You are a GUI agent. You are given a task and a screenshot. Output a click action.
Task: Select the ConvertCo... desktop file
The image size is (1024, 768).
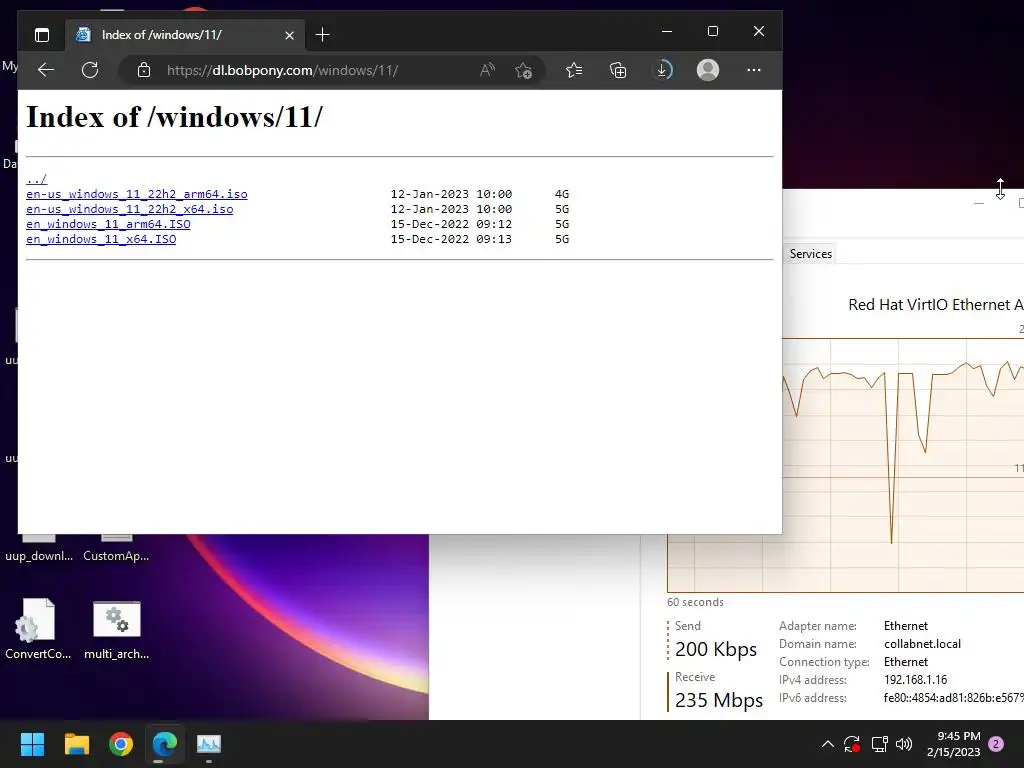pos(37,629)
